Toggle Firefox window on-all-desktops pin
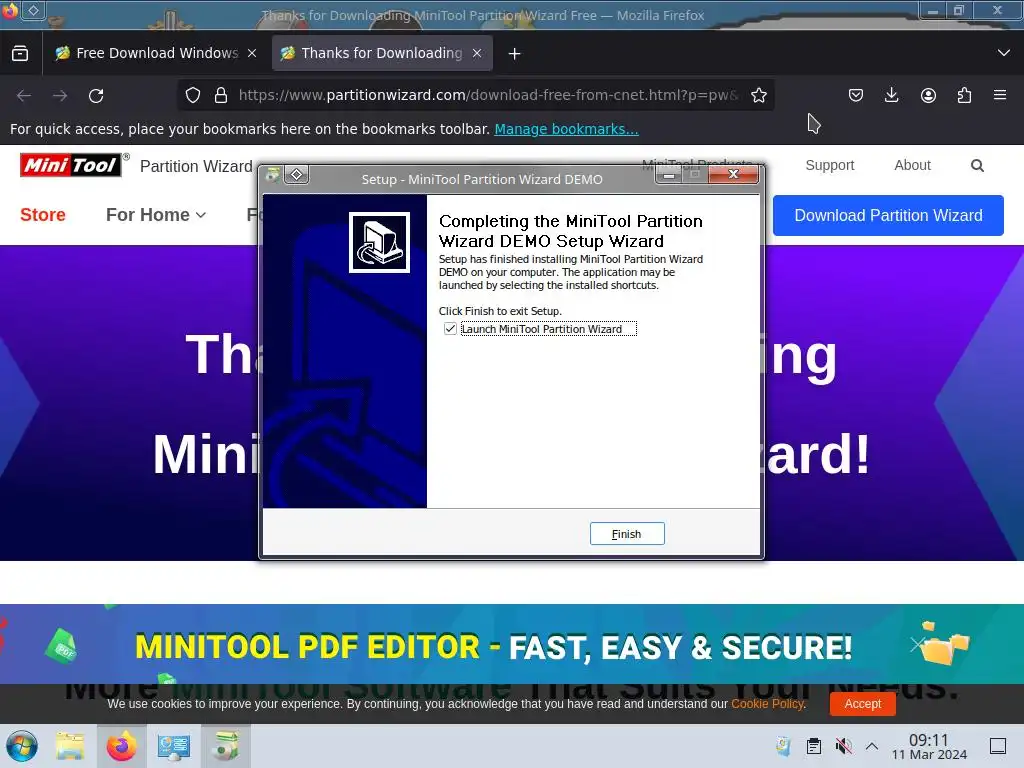1024x768 pixels. point(33,10)
